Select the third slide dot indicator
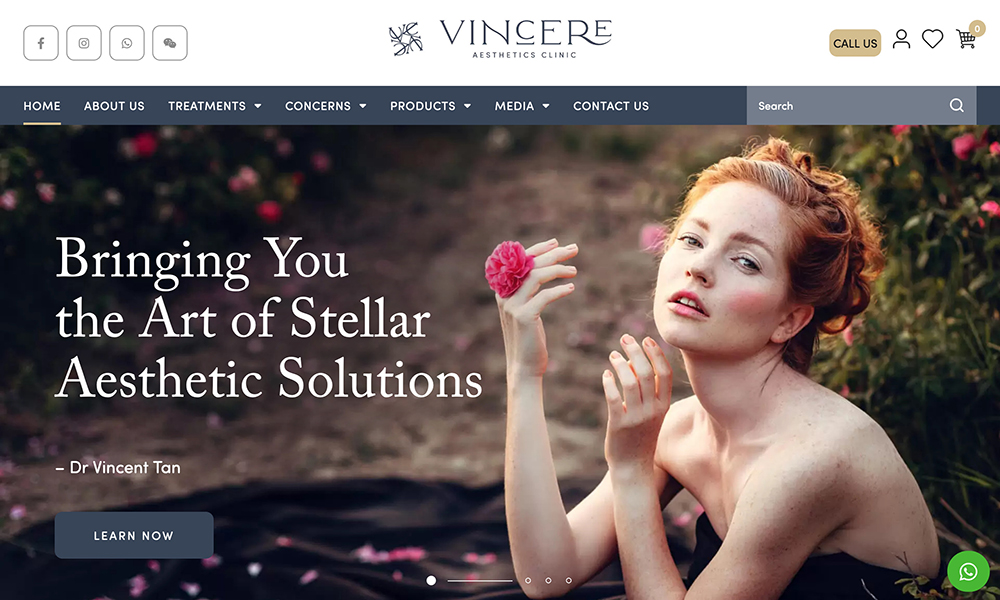The height and width of the screenshot is (600, 1000). tap(548, 581)
